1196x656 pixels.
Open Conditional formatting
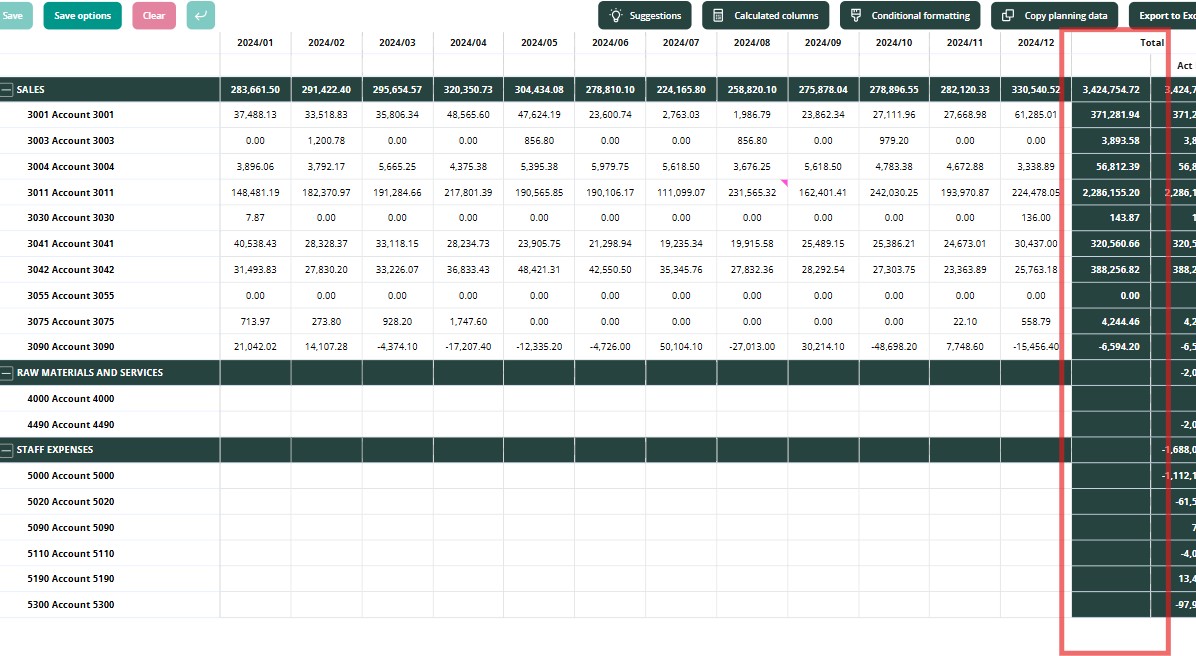coord(910,15)
